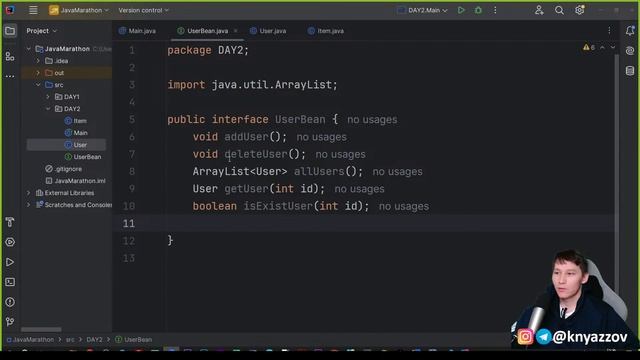Image resolution: width=640 pixels, height=360 pixels.
Task: Open the JavaMarathon project dropdown
Action: coord(79,10)
